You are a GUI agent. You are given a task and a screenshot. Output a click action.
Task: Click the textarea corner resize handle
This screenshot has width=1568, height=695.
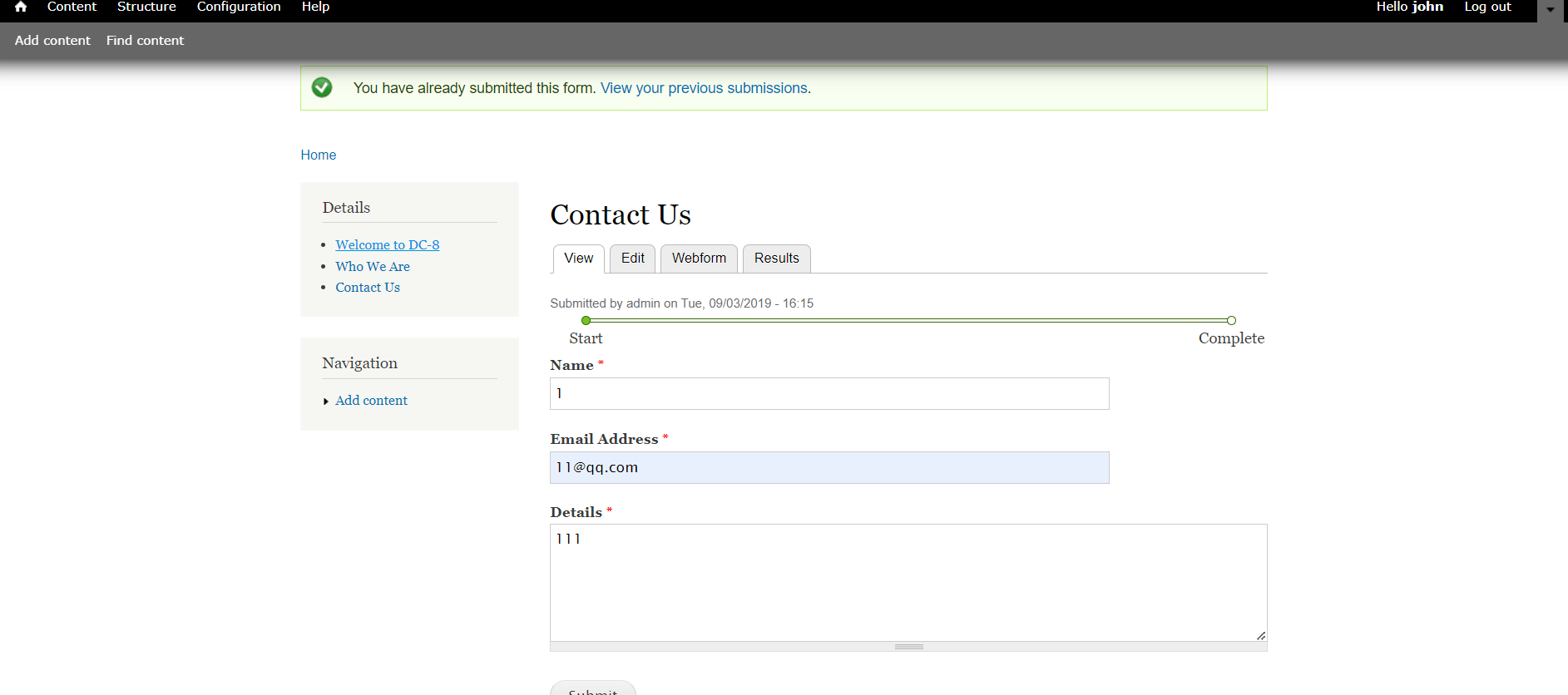tap(1261, 635)
